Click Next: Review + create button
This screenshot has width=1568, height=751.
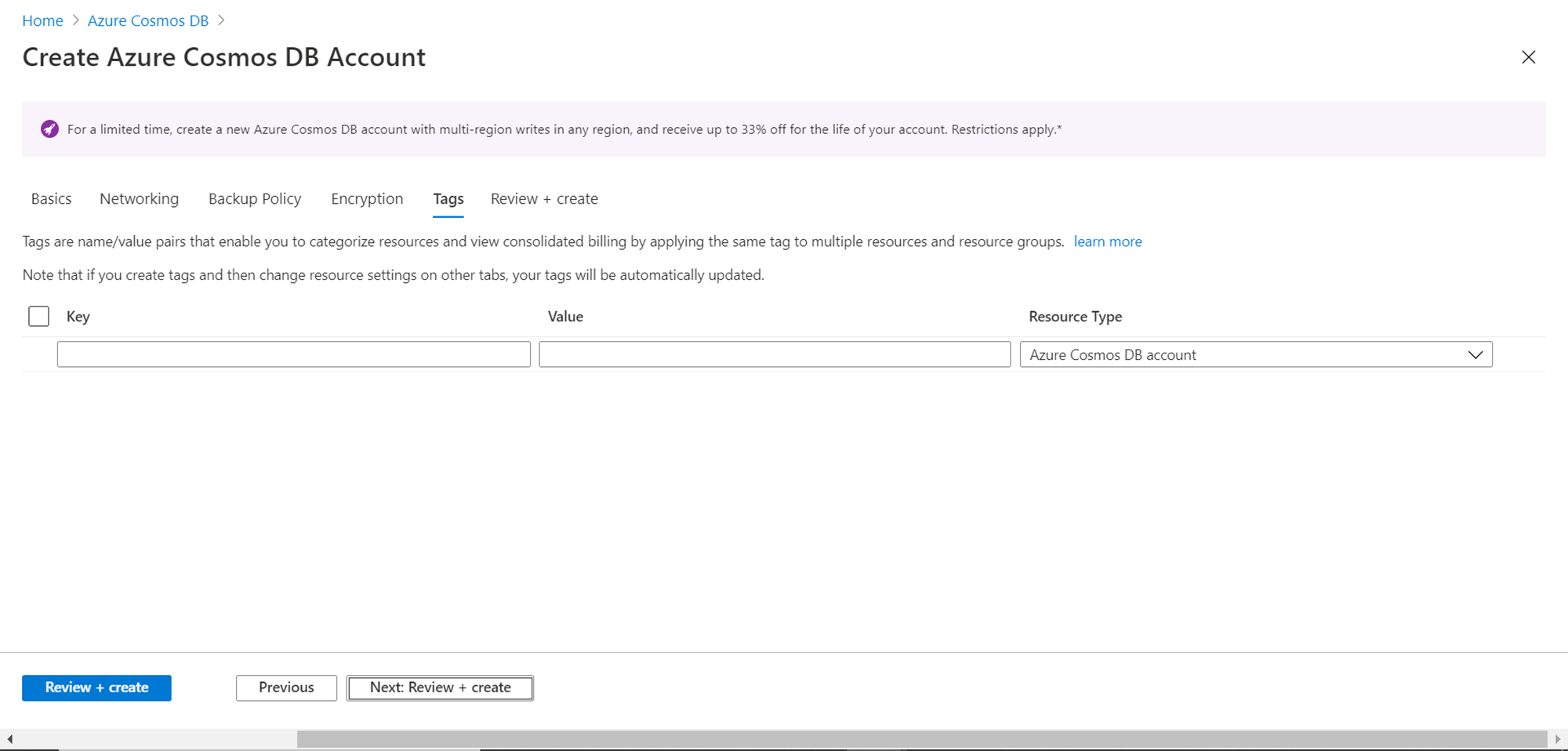(440, 688)
